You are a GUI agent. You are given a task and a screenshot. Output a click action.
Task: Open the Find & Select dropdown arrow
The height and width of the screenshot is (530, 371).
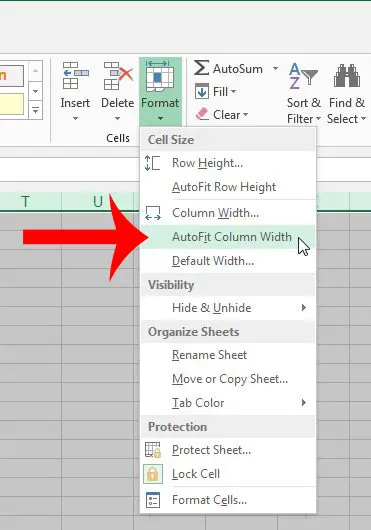coord(364,119)
